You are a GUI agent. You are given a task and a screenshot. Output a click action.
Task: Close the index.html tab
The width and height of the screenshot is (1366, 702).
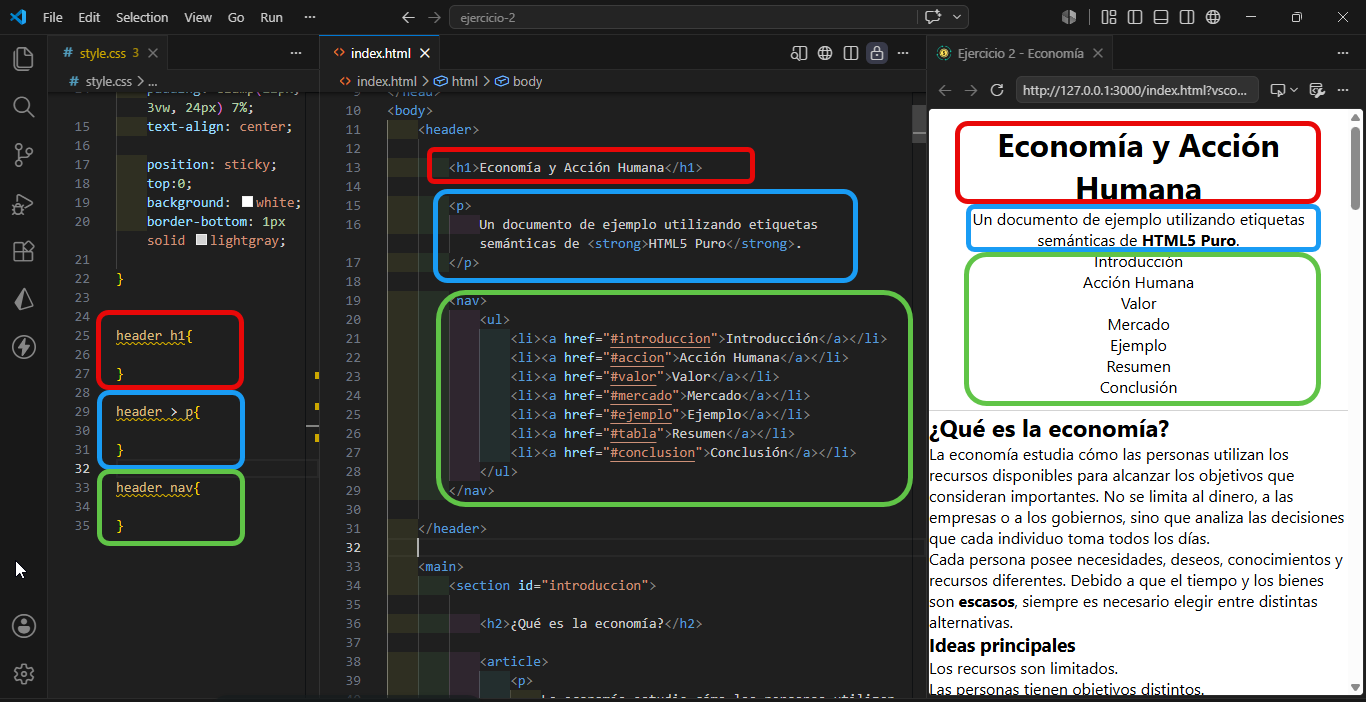pos(425,53)
